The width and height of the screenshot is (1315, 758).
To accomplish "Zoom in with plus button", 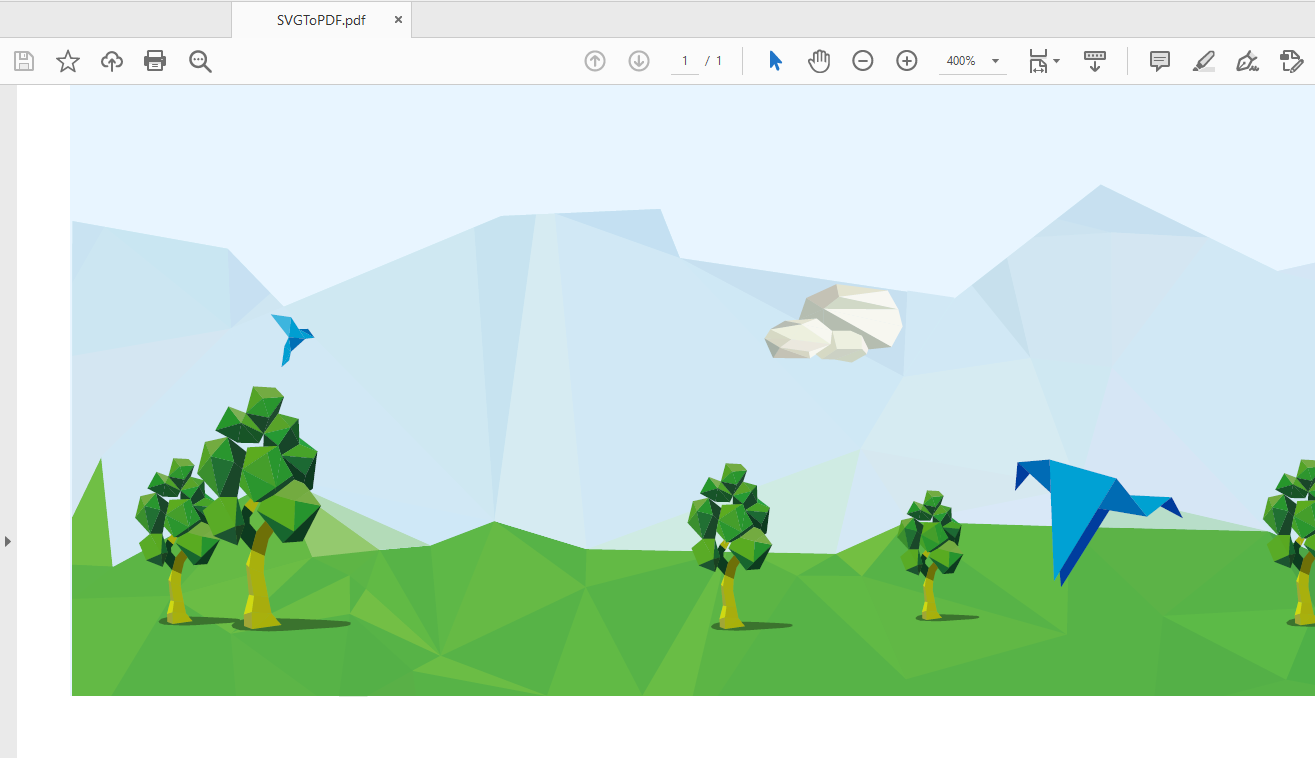I will [907, 61].
